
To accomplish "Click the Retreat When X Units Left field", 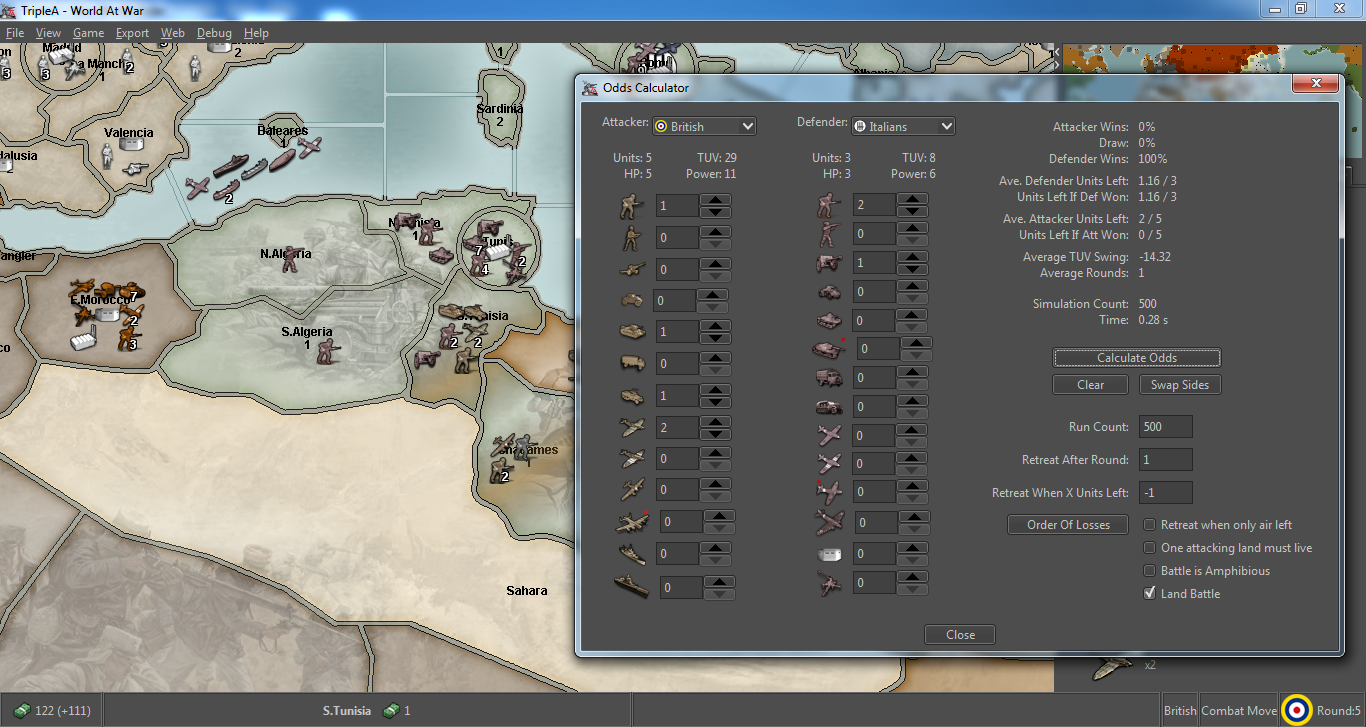I will tap(1165, 493).
